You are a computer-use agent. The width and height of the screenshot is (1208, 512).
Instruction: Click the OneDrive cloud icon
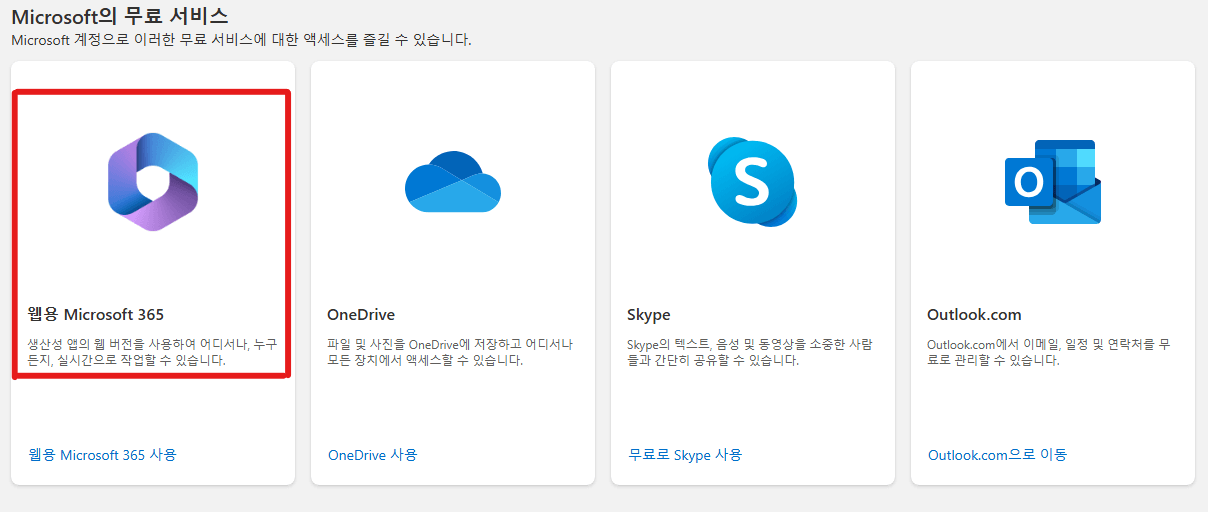453,181
